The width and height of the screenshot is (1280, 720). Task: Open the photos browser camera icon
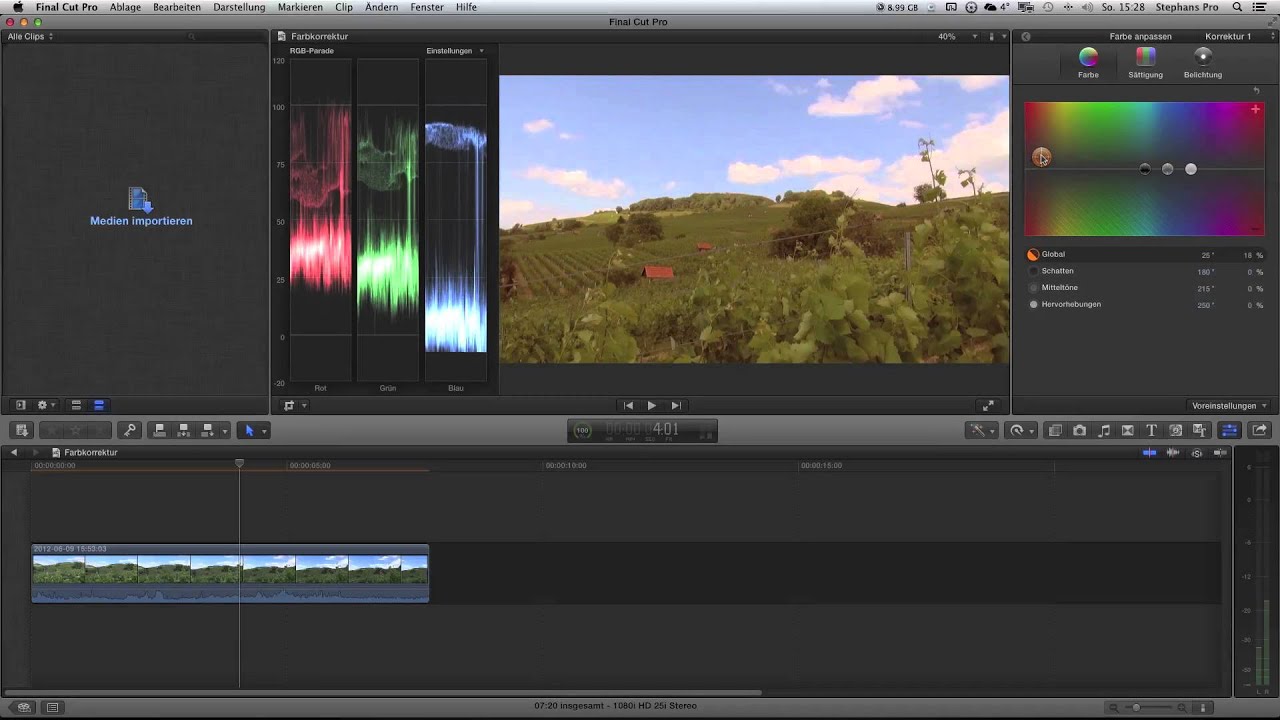[1079, 430]
